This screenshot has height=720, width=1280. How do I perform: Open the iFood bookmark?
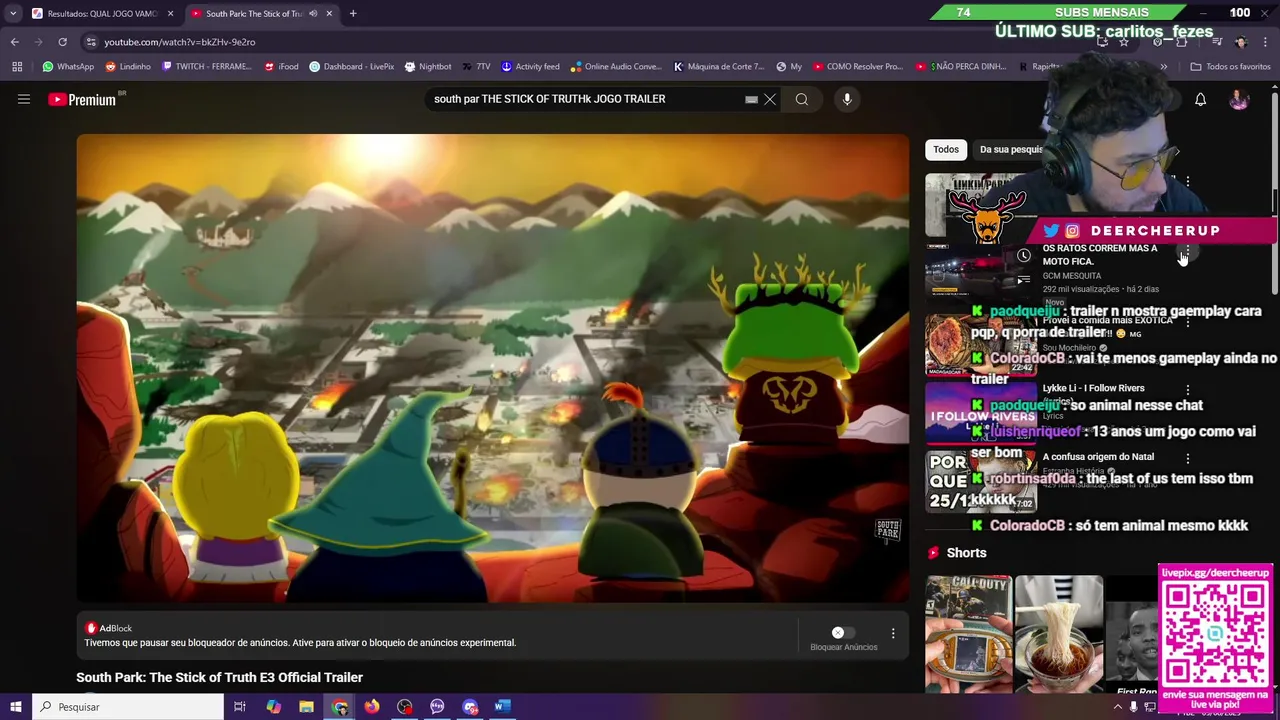[282, 67]
